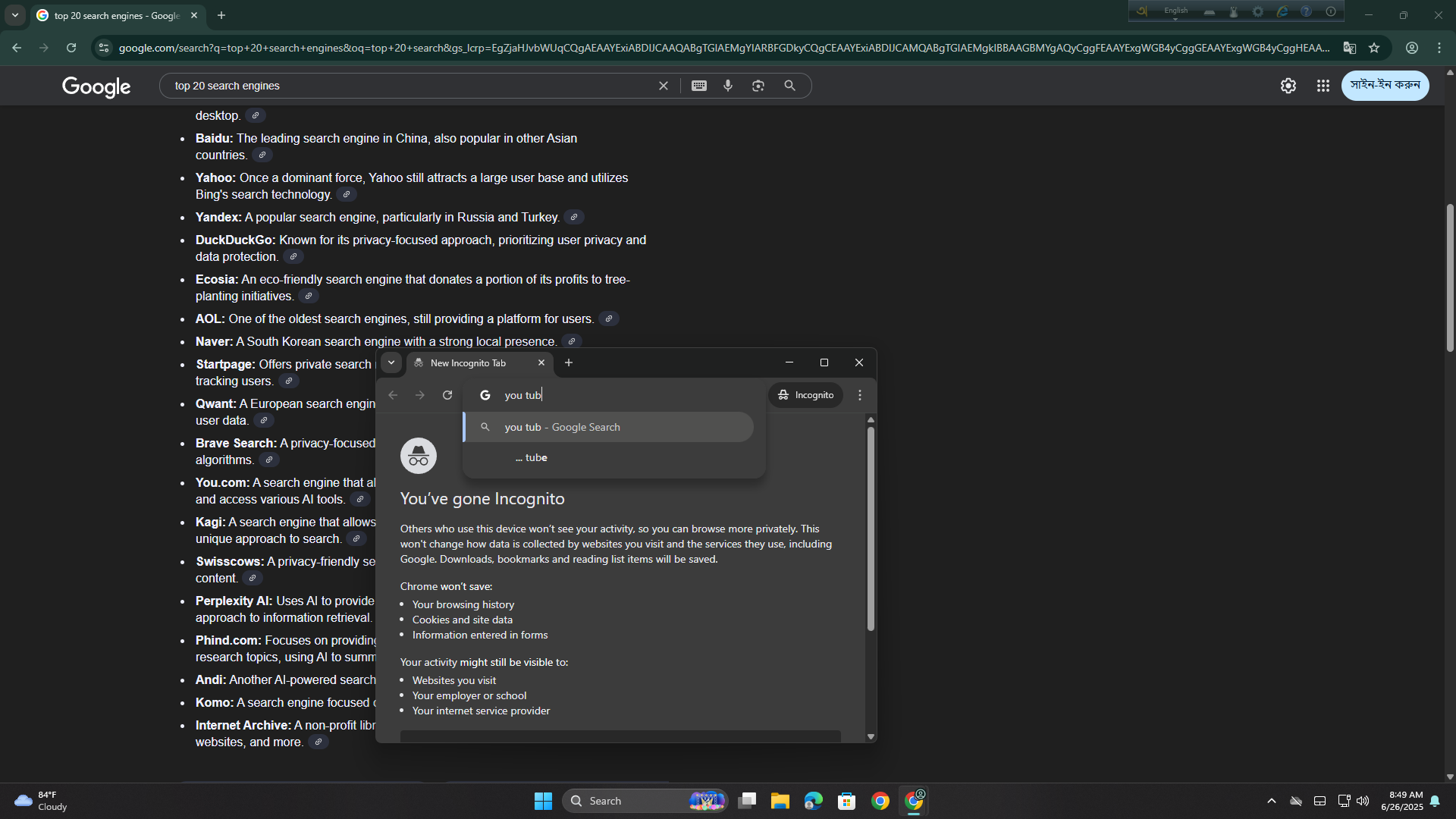Open site information icon in main address bar
Viewport: 1456px width, 819px height.
click(104, 48)
